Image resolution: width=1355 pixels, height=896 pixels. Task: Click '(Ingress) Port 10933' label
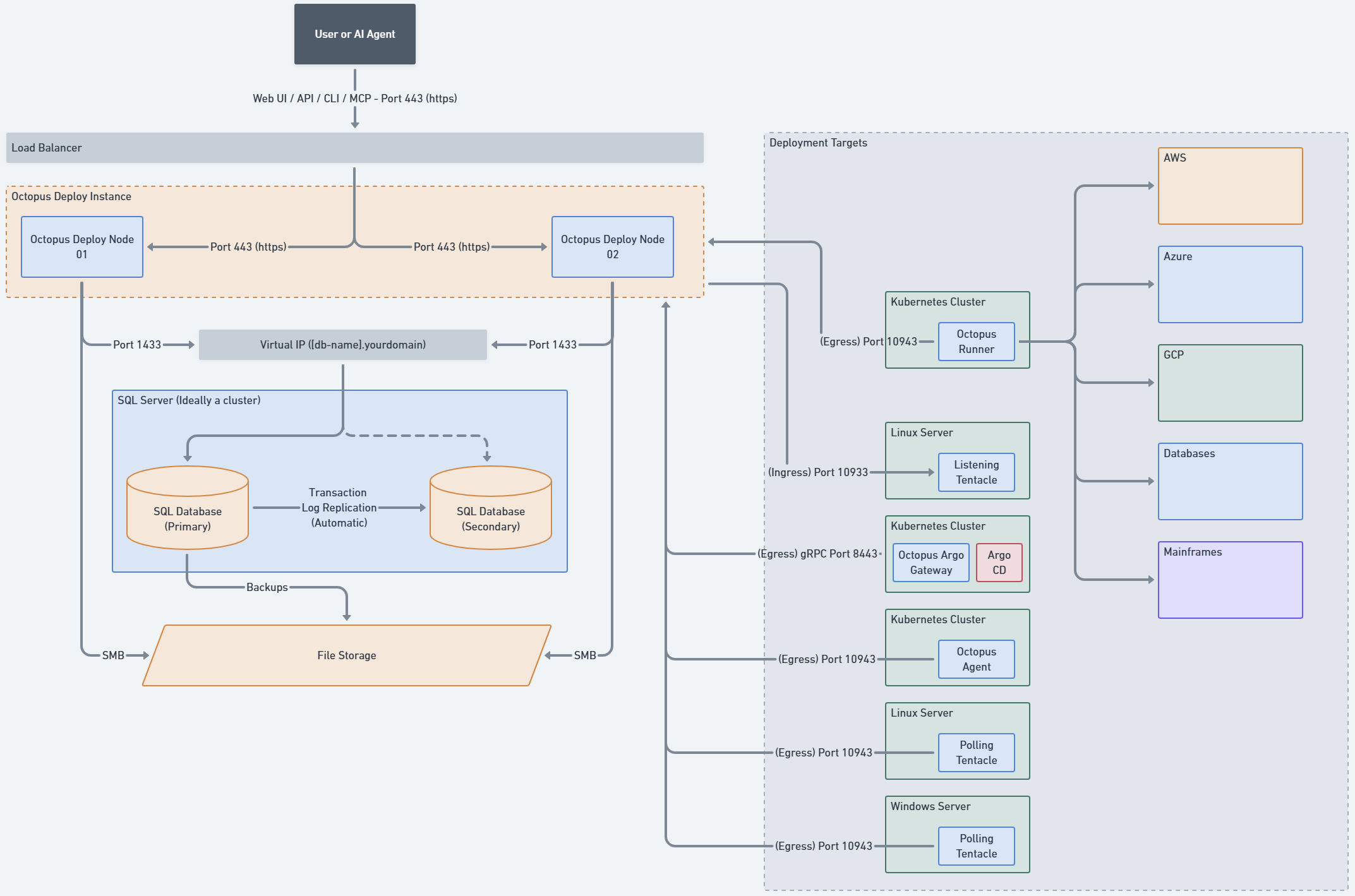818,472
